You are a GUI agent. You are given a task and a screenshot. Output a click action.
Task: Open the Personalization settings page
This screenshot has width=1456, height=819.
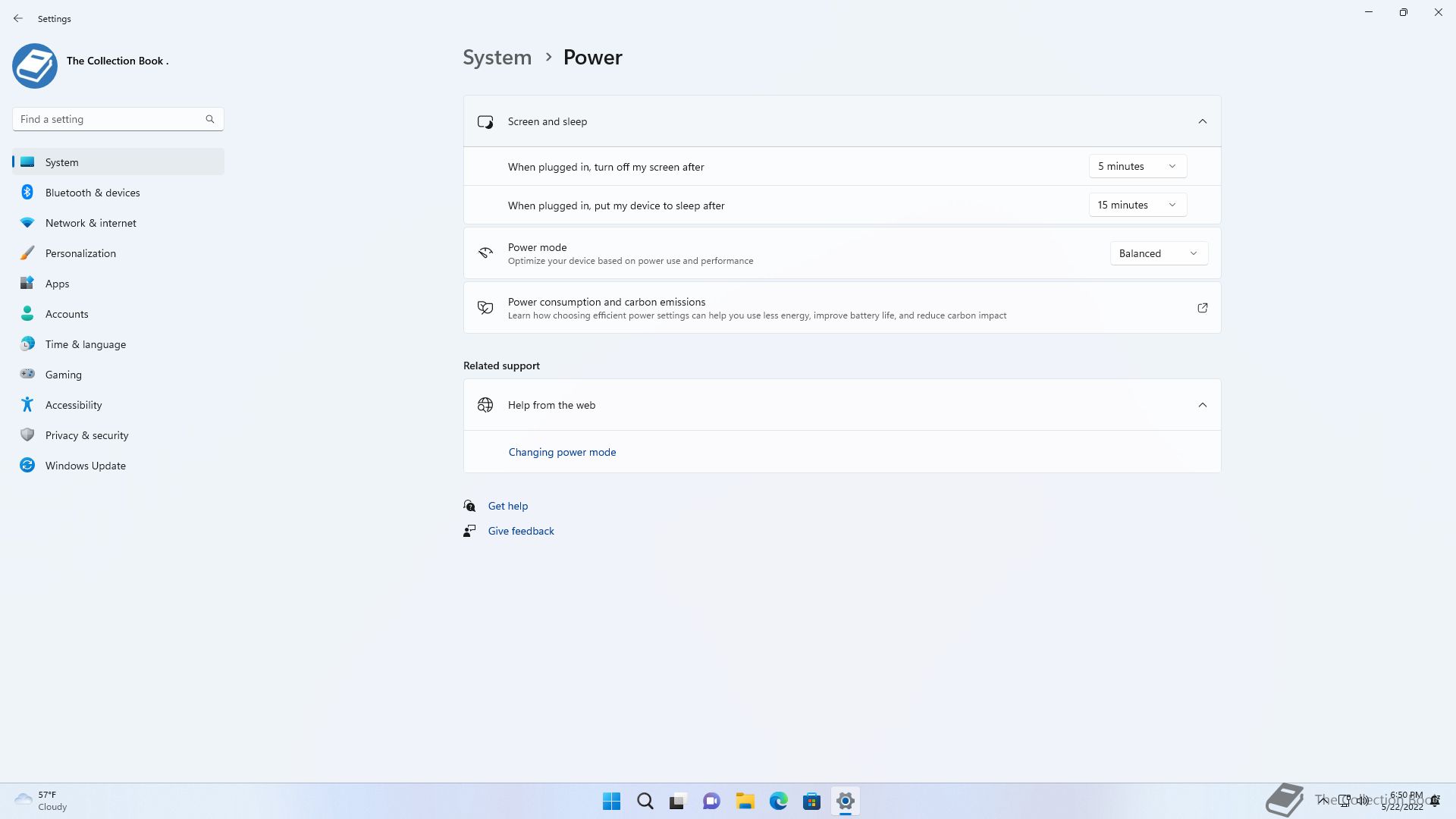point(80,253)
